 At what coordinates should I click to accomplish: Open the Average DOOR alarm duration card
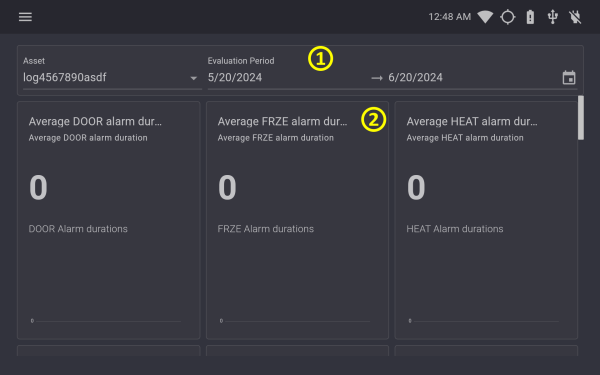109,220
